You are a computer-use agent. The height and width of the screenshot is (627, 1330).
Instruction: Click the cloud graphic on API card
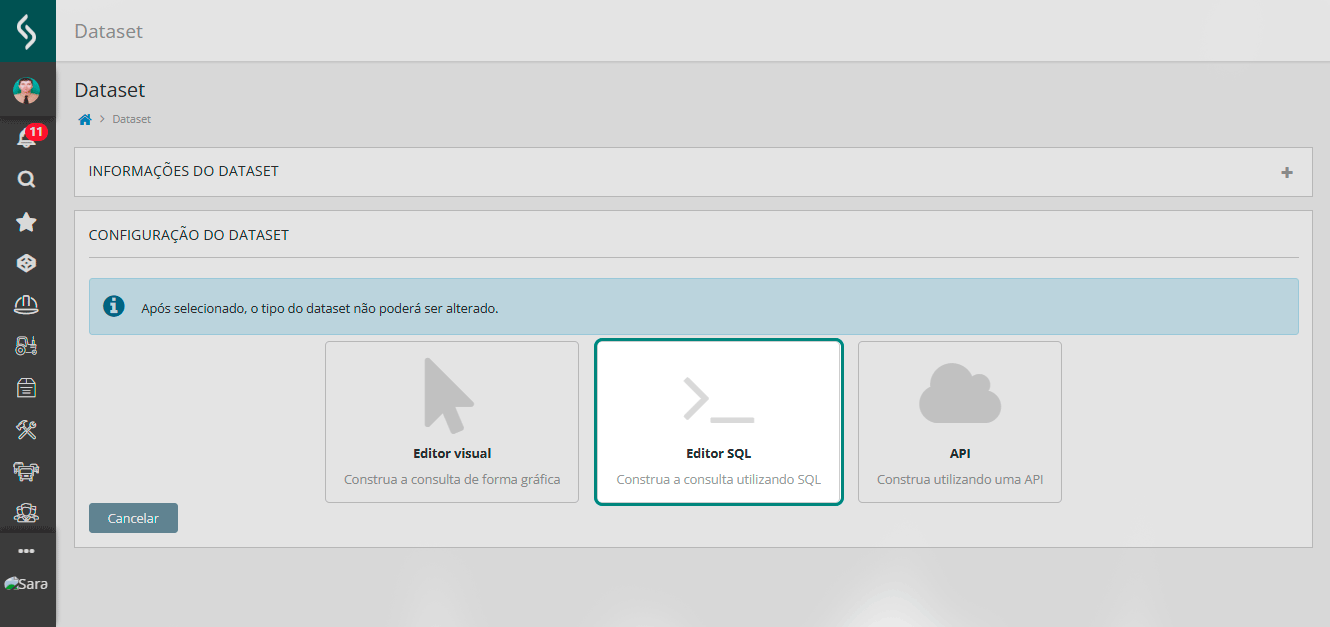(x=960, y=393)
